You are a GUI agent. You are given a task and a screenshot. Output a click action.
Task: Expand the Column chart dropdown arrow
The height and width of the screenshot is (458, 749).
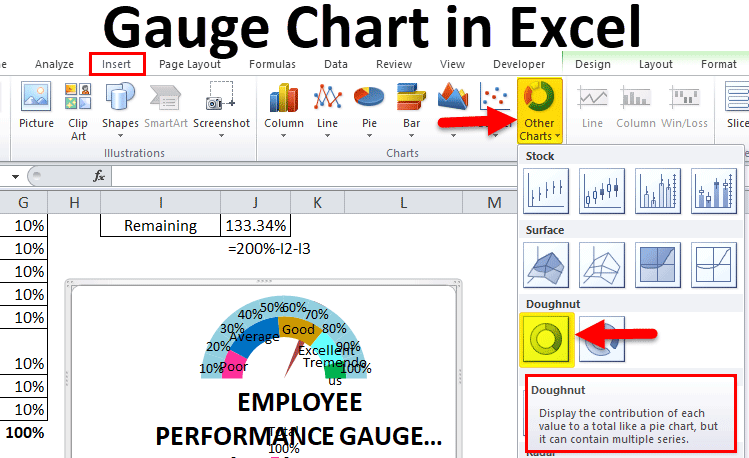tap(283, 136)
